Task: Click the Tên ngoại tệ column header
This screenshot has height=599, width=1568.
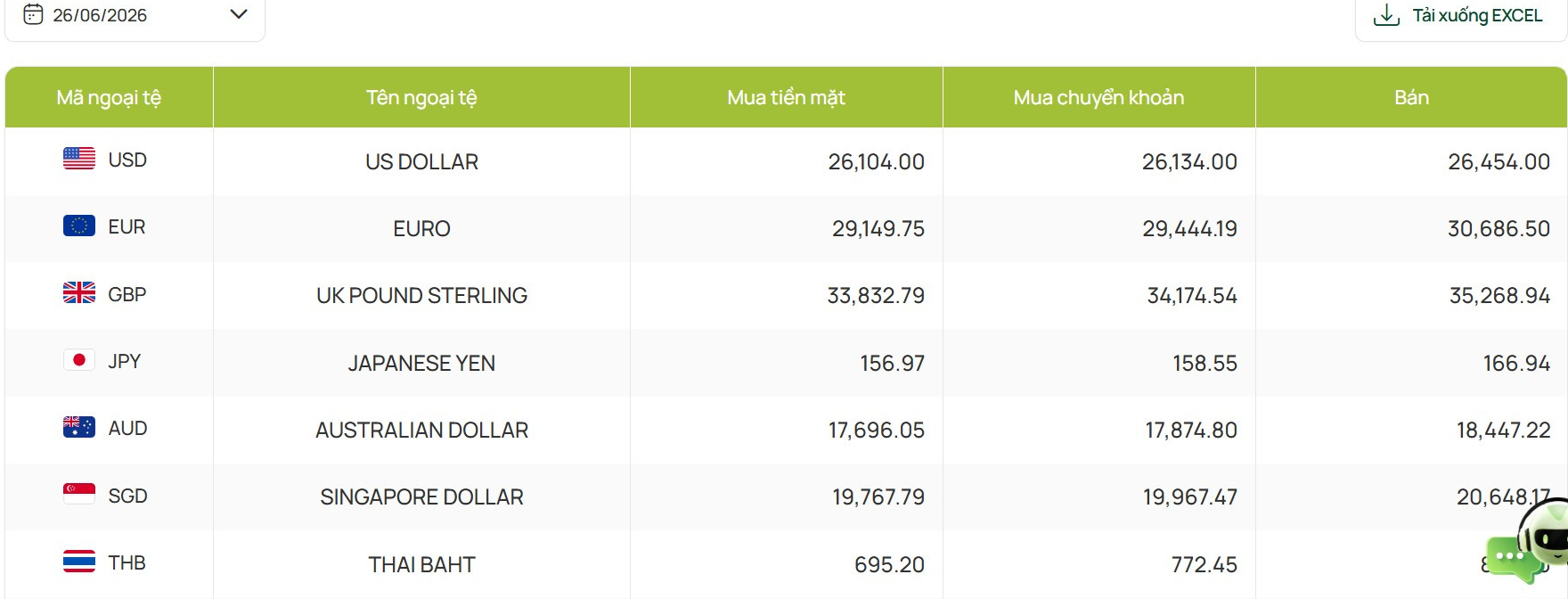Action: (421, 97)
